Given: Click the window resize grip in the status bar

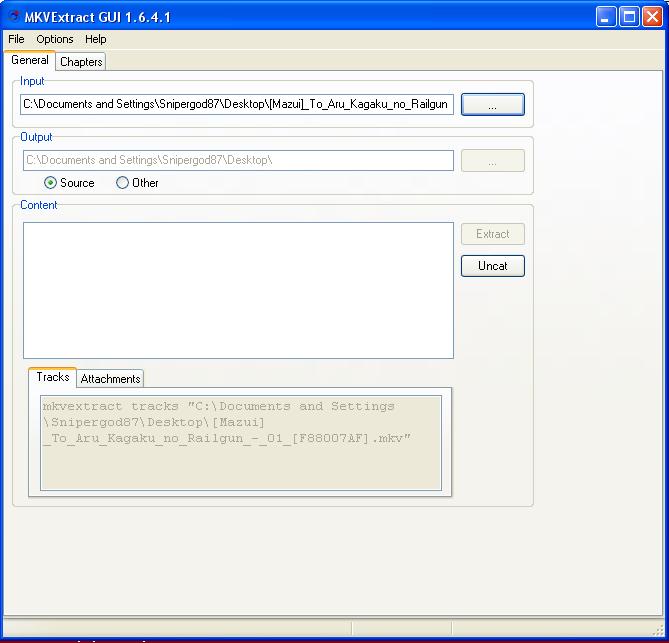Looking at the screenshot, I should pyautogui.click(x=659, y=629).
